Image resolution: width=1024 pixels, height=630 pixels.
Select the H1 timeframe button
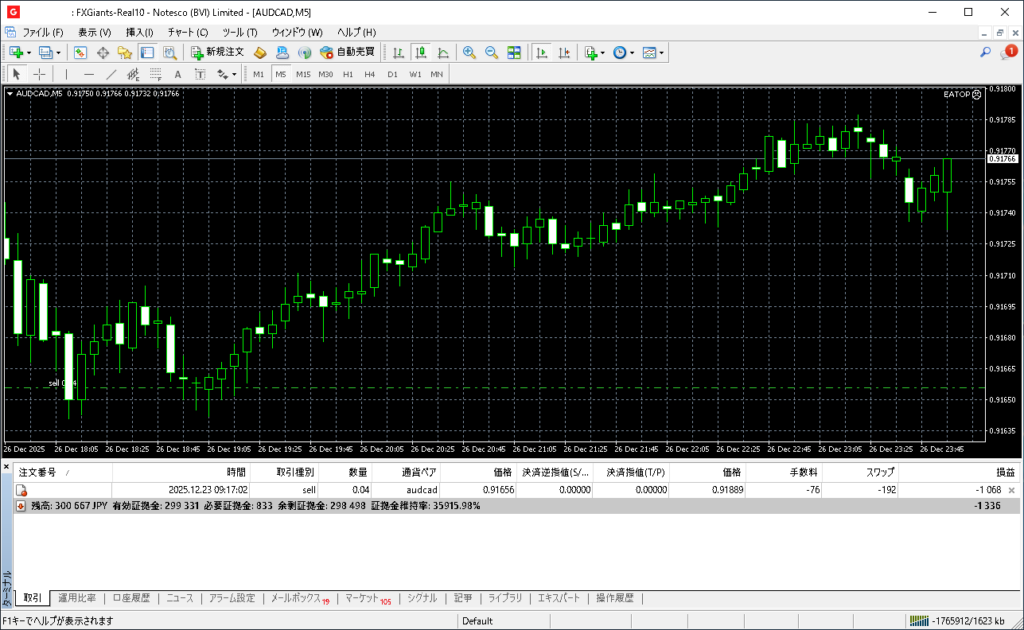[348, 74]
